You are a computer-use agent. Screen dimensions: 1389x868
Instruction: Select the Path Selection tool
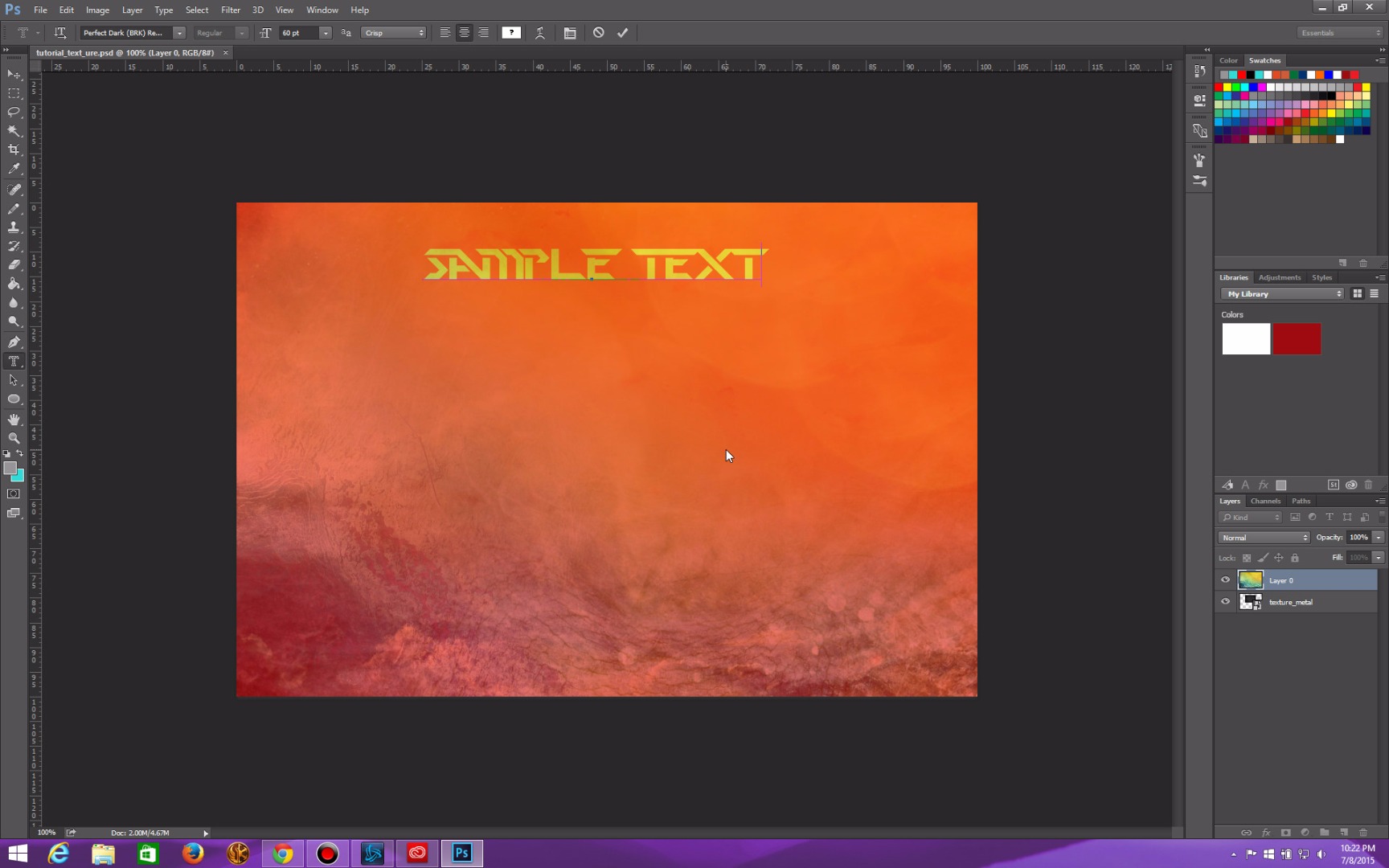tap(14, 380)
